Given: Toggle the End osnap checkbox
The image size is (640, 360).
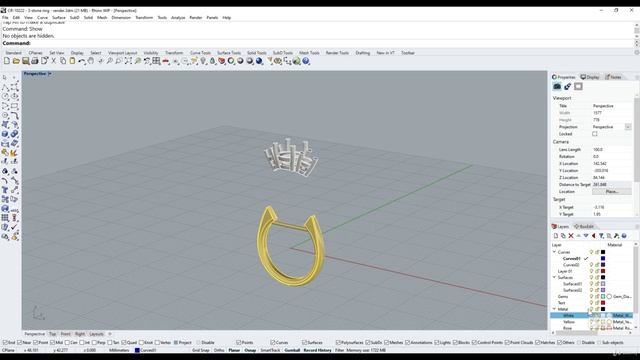Looking at the screenshot, I should point(5,342).
